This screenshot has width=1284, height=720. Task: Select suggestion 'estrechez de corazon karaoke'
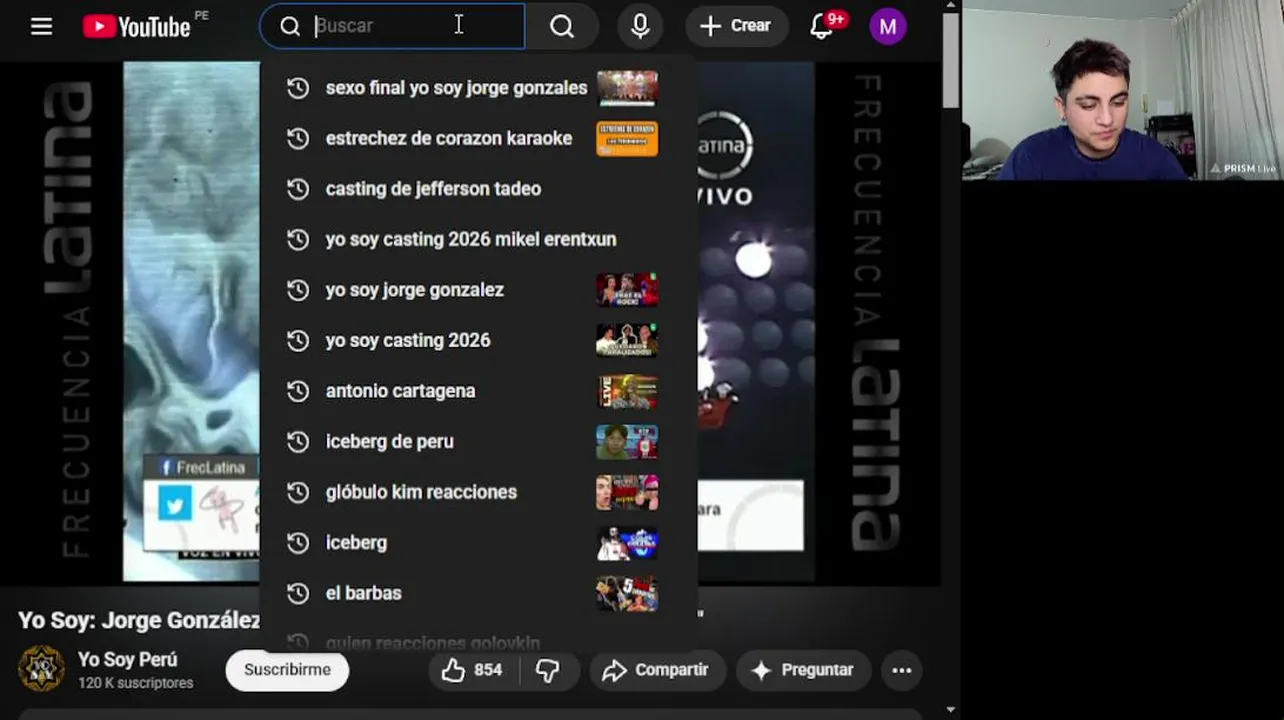pos(478,138)
